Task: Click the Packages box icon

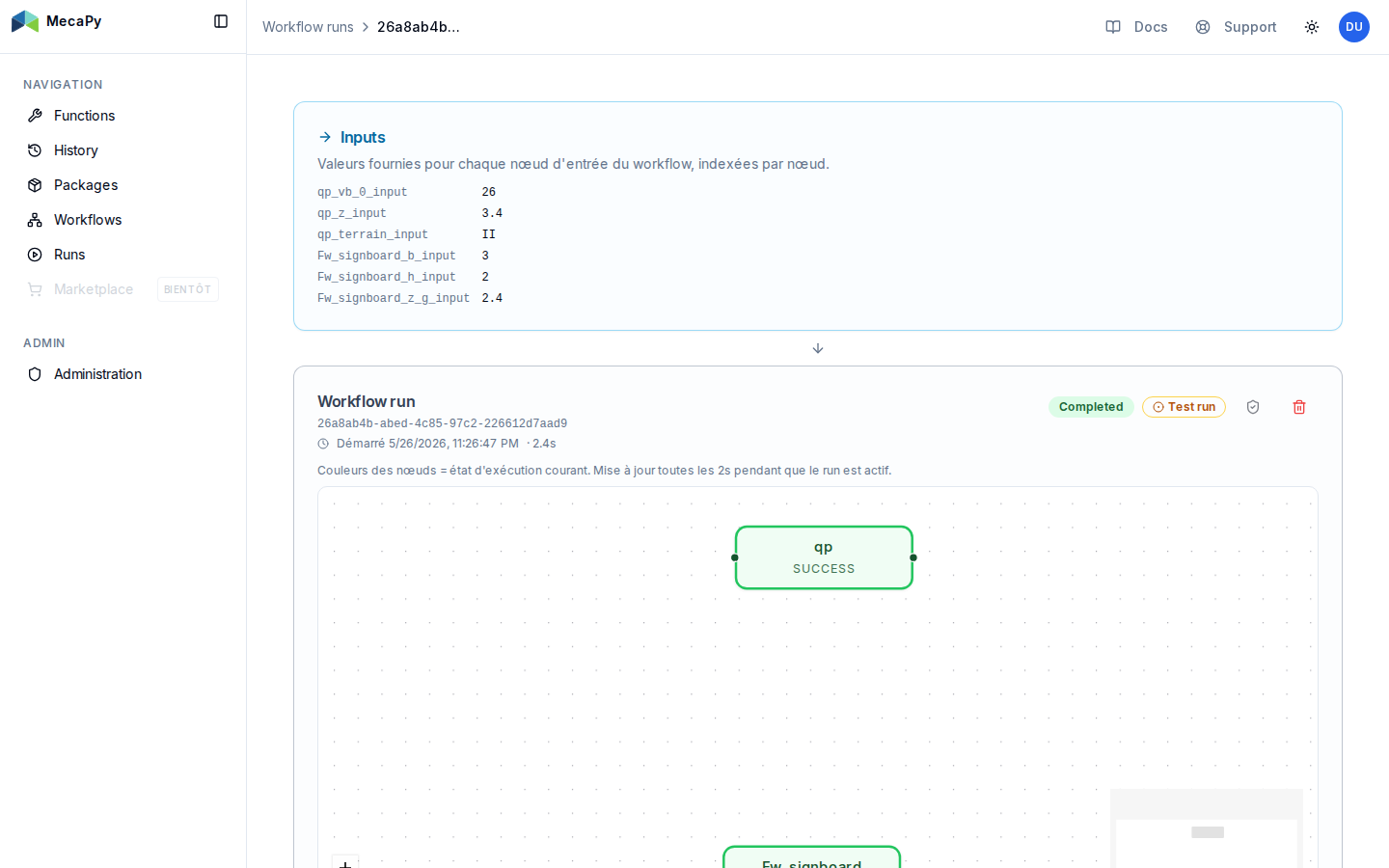Action: pyautogui.click(x=35, y=185)
